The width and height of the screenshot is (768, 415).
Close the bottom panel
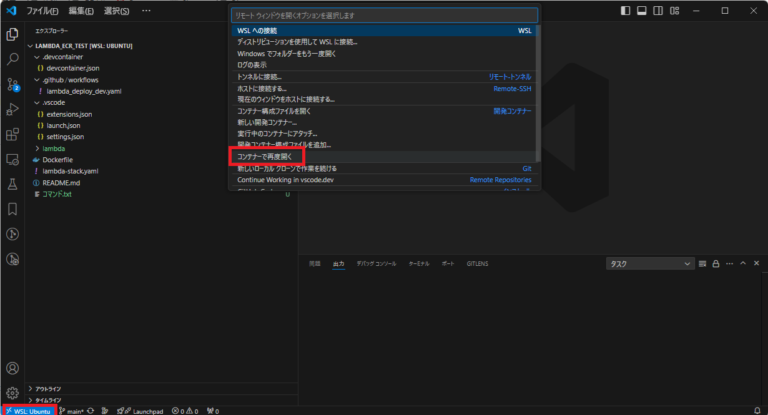[x=756, y=264]
